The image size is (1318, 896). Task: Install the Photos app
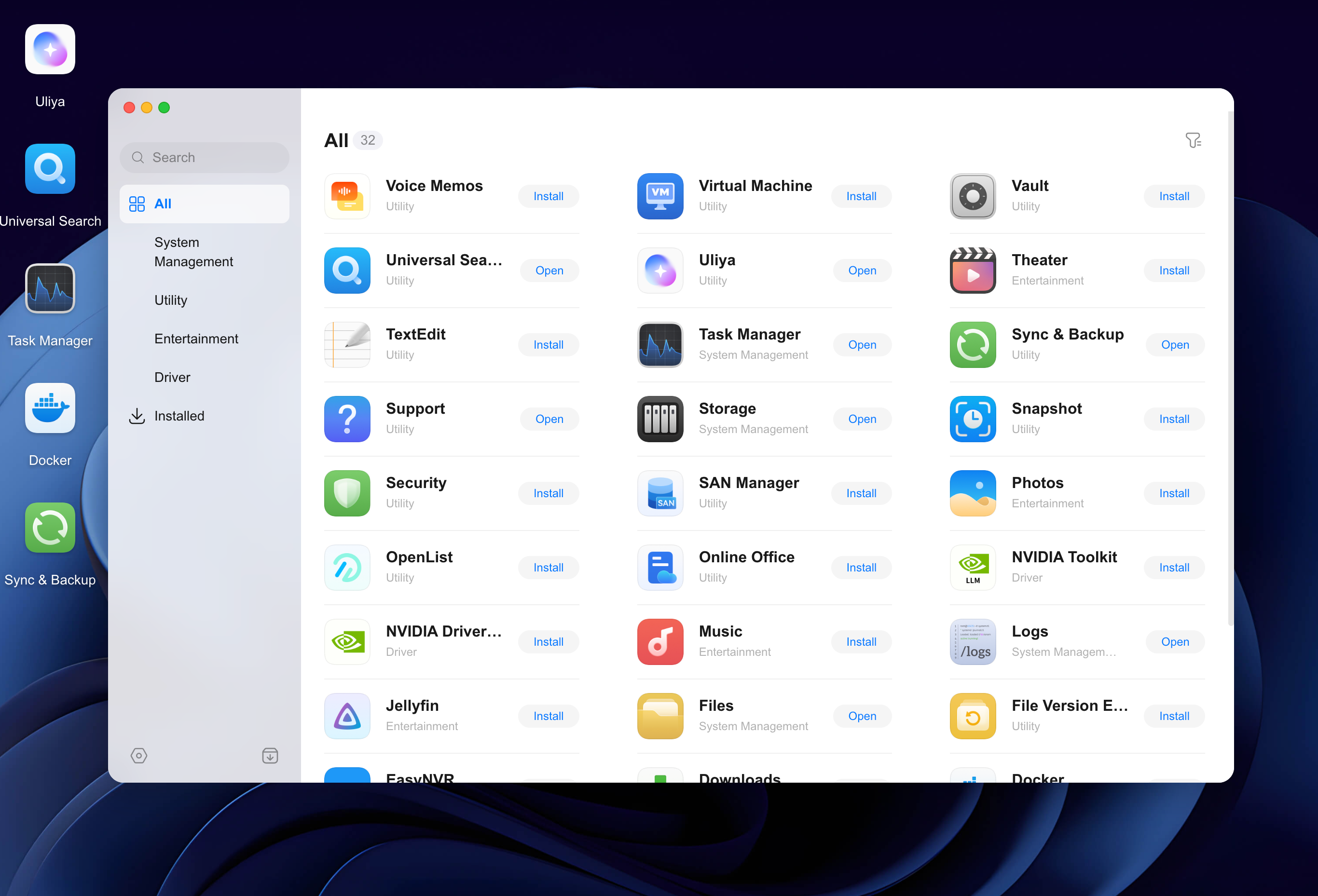1174,493
